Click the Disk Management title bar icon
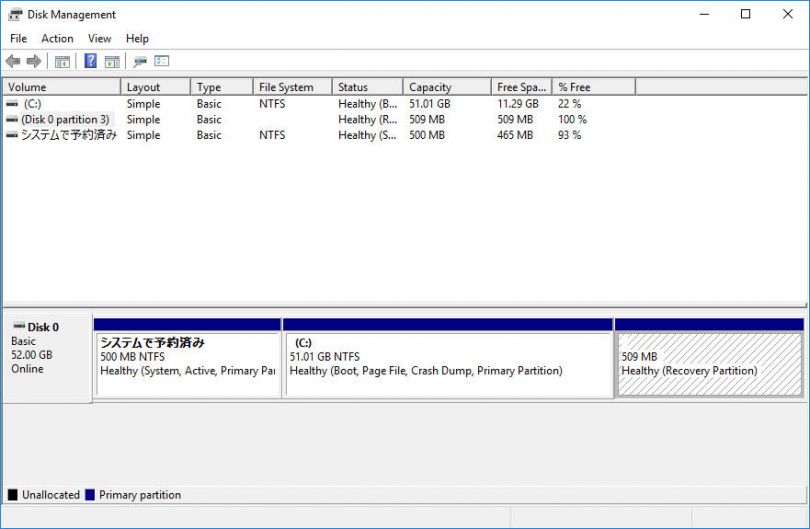The image size is (810, 529). pos(15,15)
